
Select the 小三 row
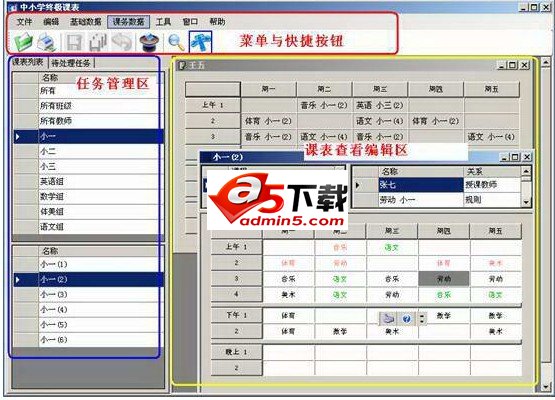click(x=88, y=166)
